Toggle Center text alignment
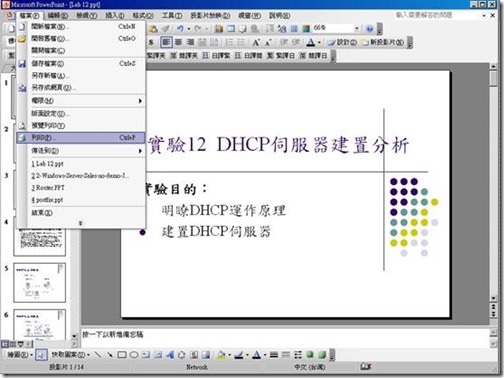The image size is (504, 378). point(178,42)
